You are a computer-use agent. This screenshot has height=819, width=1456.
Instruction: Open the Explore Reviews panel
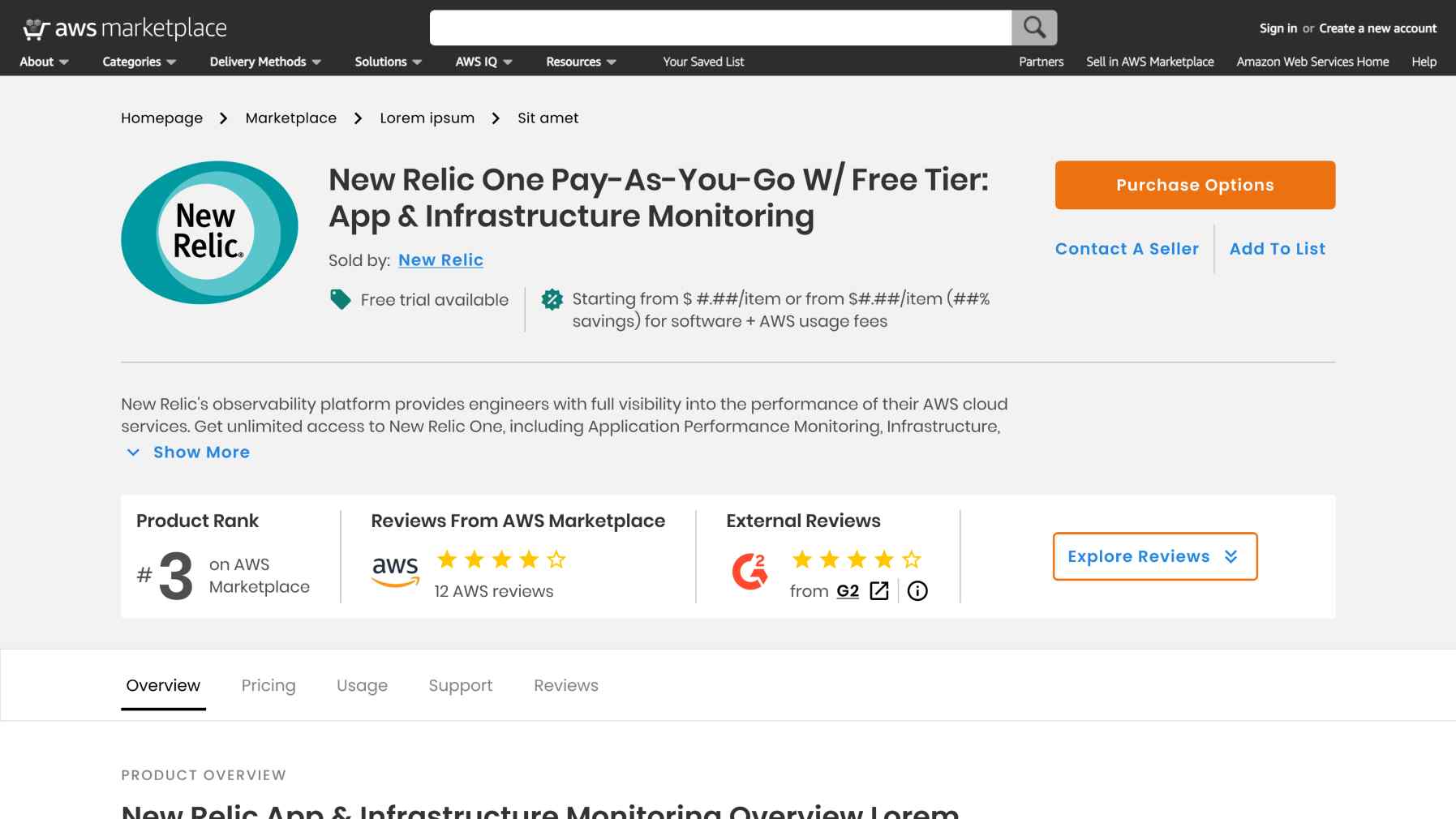pos(1153,556)
